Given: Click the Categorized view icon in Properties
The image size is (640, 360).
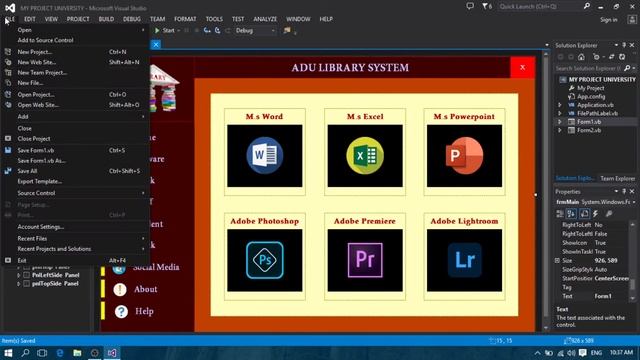Looking at the screenshot, I should tap(560, 213).
